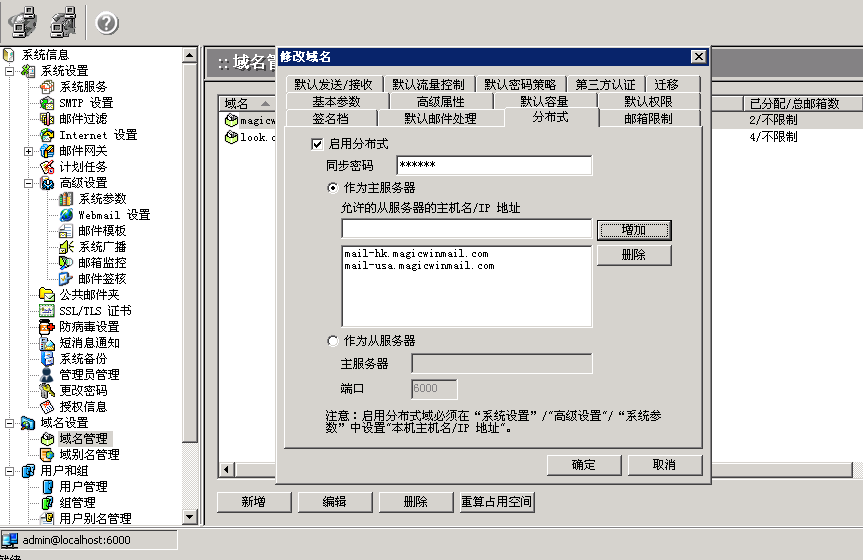Select 系统备份 tree item
Screen dimensions: 863x560
pos(83,358)
